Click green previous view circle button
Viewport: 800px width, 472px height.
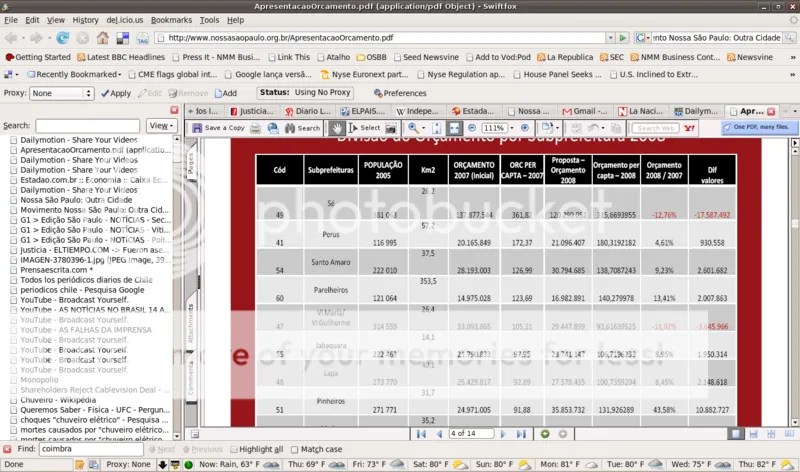click(x=545, y=434)
